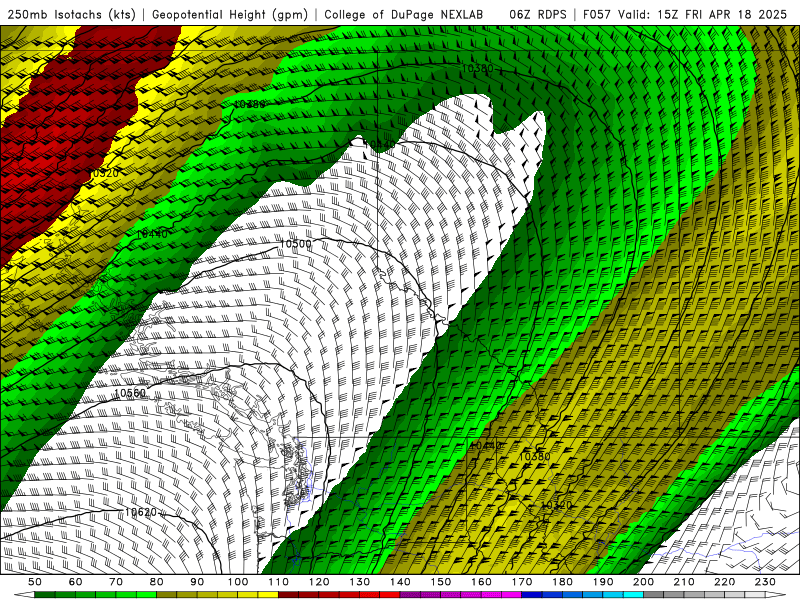
Task: Pick the bright green swatch under the 80 label
Action: point(146,595)
